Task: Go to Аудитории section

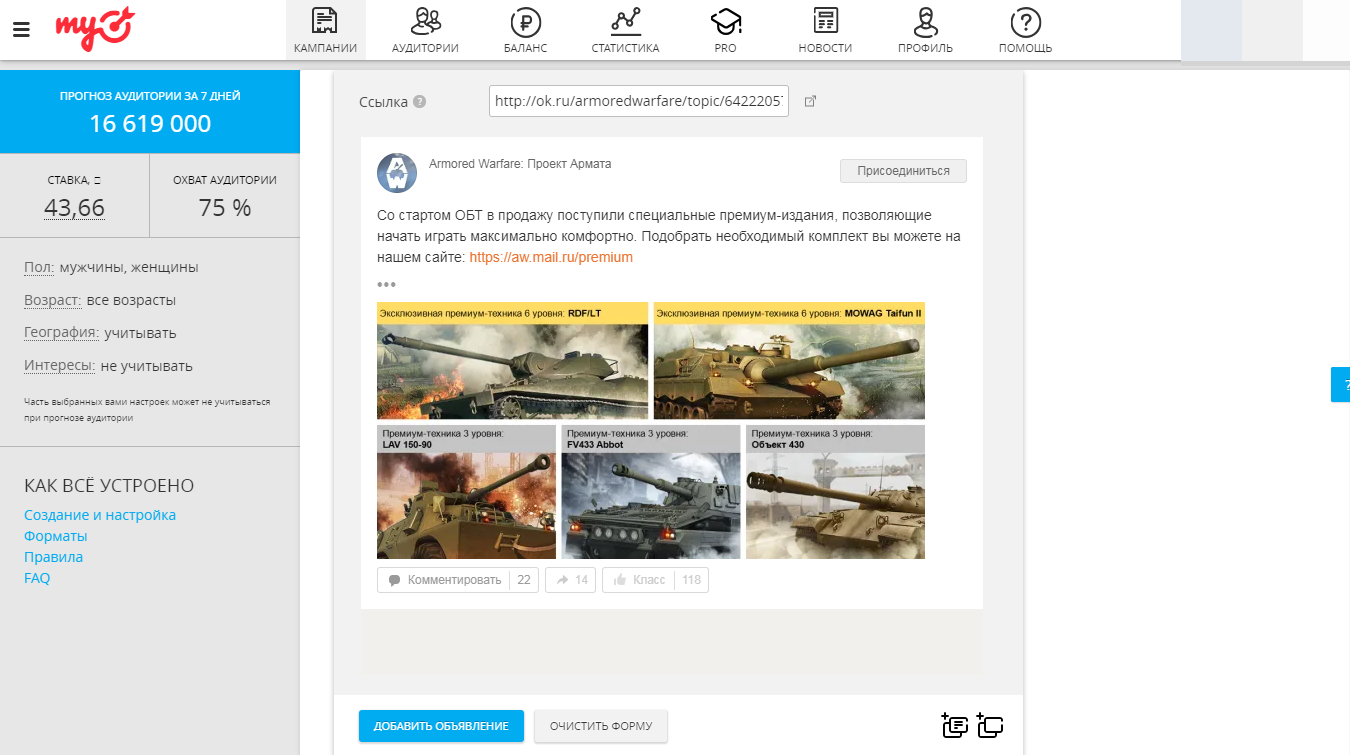Action: pos(425,30)
